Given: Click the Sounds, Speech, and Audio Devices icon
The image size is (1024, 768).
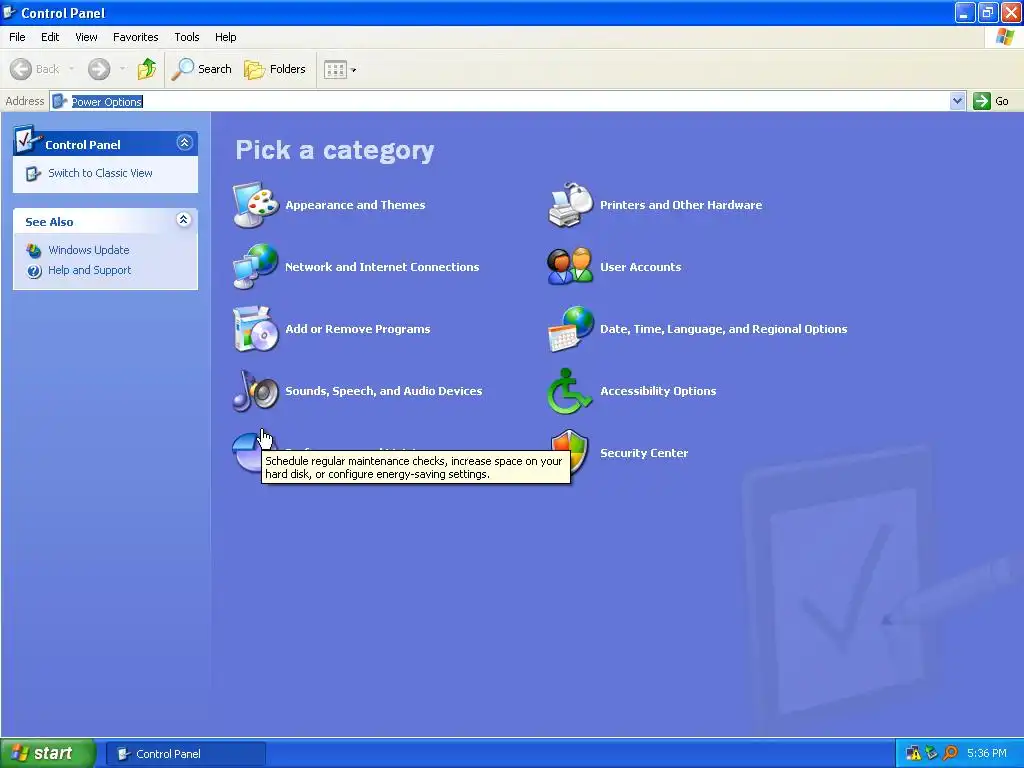Looking at the screenshot, I should click(x=255, y=391).
